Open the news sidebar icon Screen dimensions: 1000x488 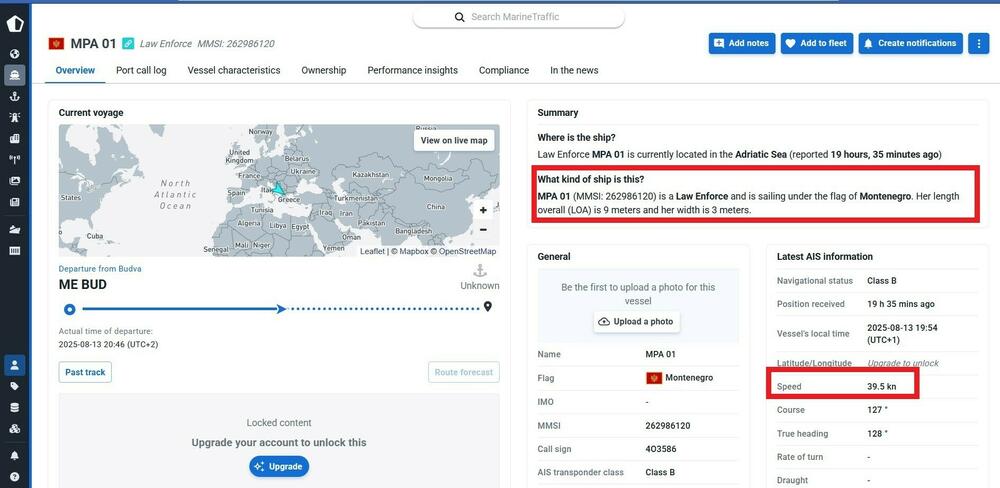(x=15, y=202)
